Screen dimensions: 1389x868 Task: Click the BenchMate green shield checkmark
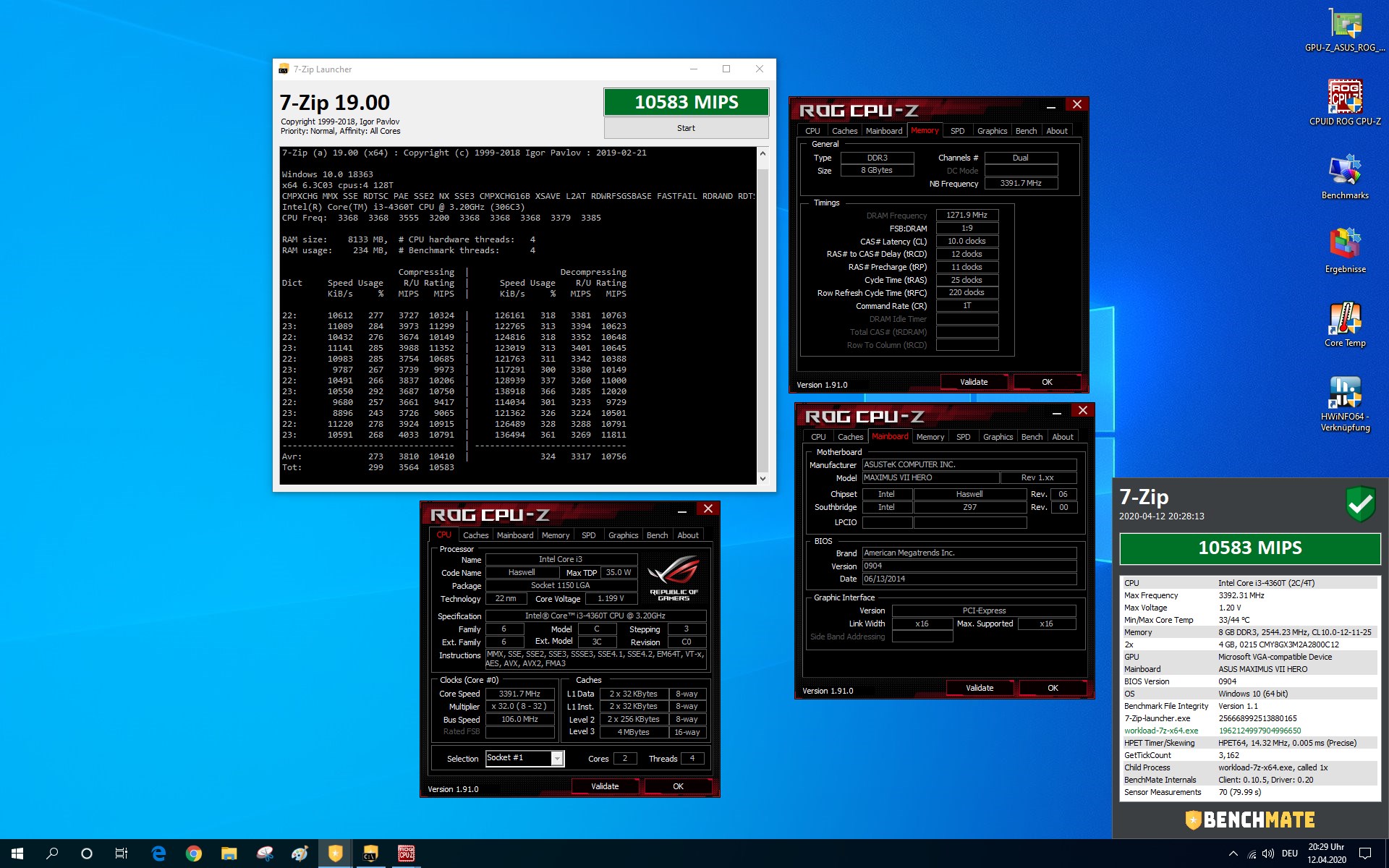[1361, 504]
